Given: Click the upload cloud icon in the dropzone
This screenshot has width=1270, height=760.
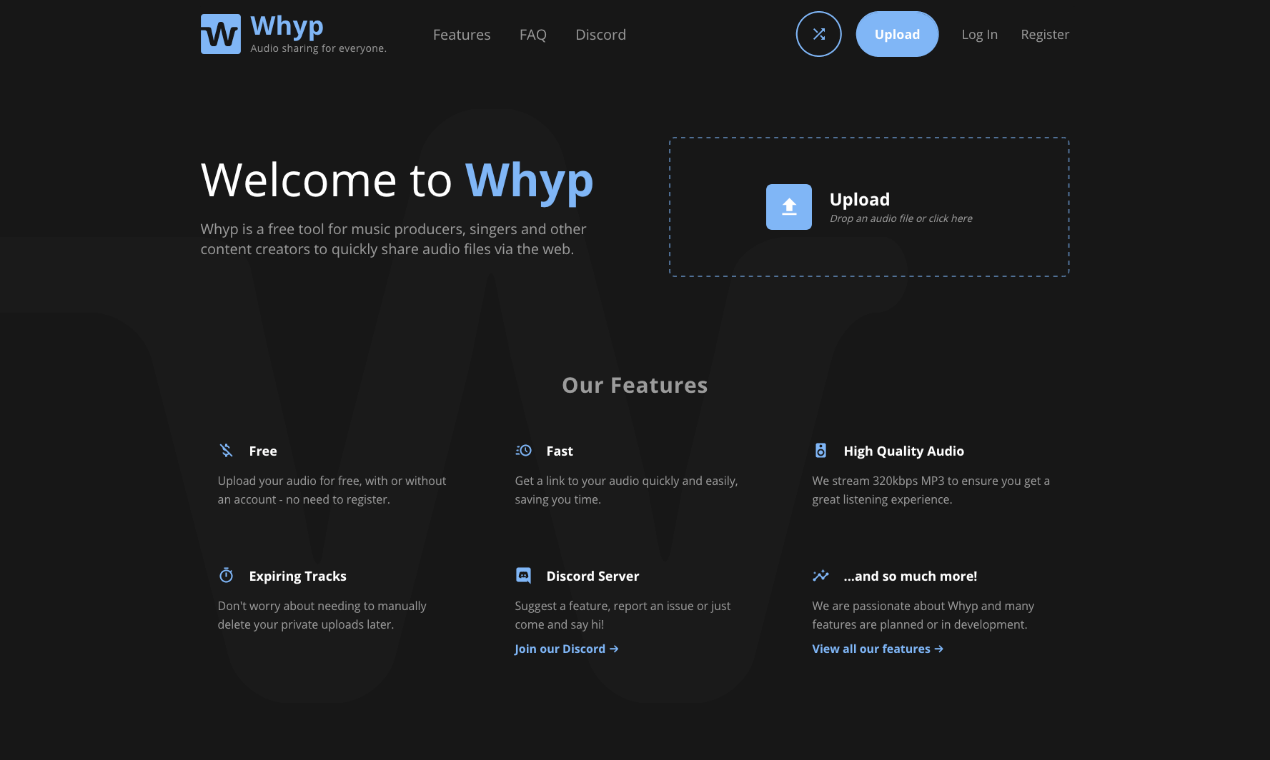Looking at the screenshot, I should (788, 206).
